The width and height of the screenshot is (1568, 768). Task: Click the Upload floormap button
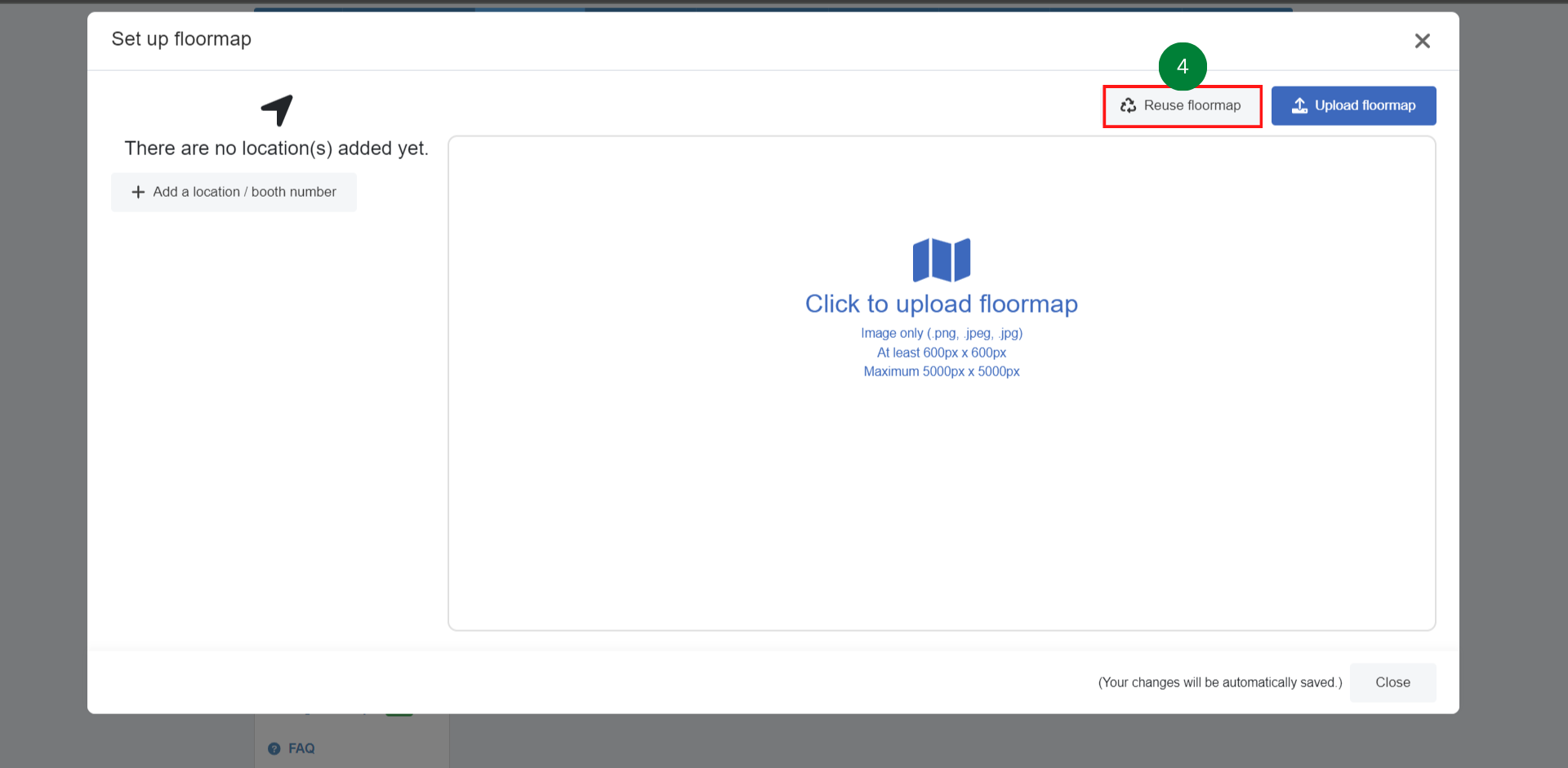click(1353, 106)
